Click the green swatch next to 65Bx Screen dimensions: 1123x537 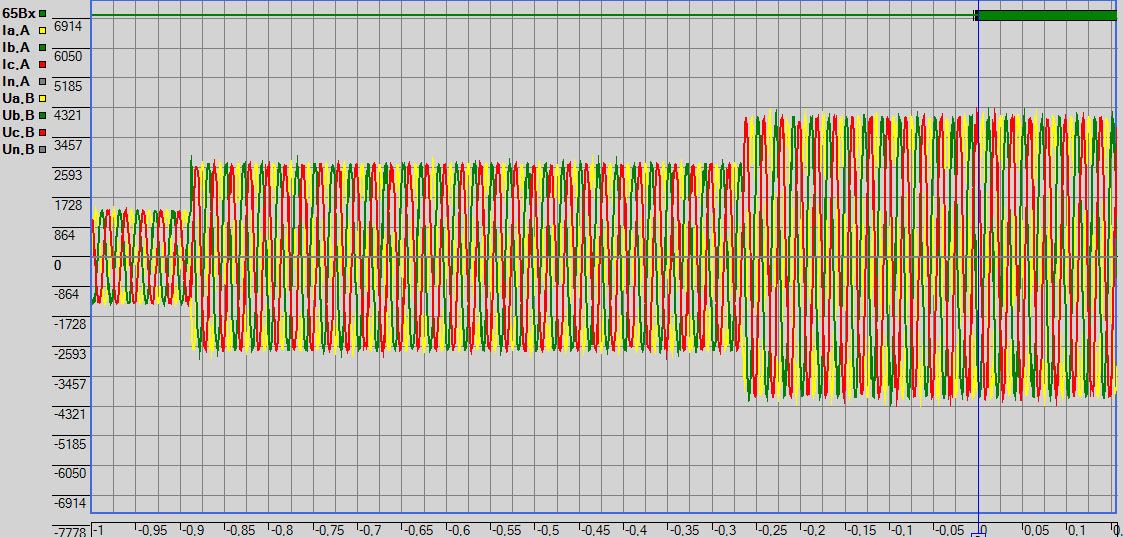[x=42, y=13]
